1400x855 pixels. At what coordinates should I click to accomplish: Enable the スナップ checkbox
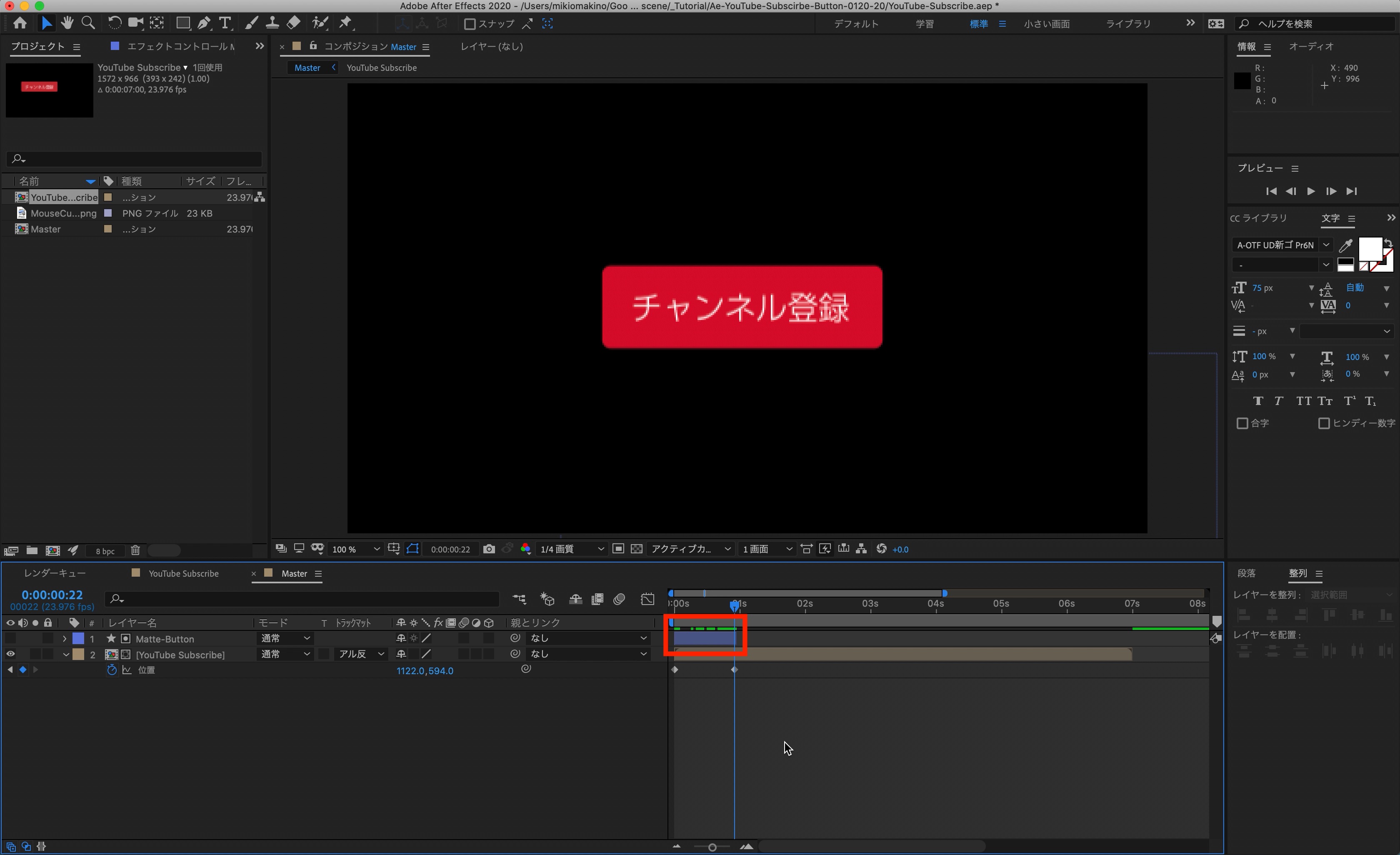[469, 24]
